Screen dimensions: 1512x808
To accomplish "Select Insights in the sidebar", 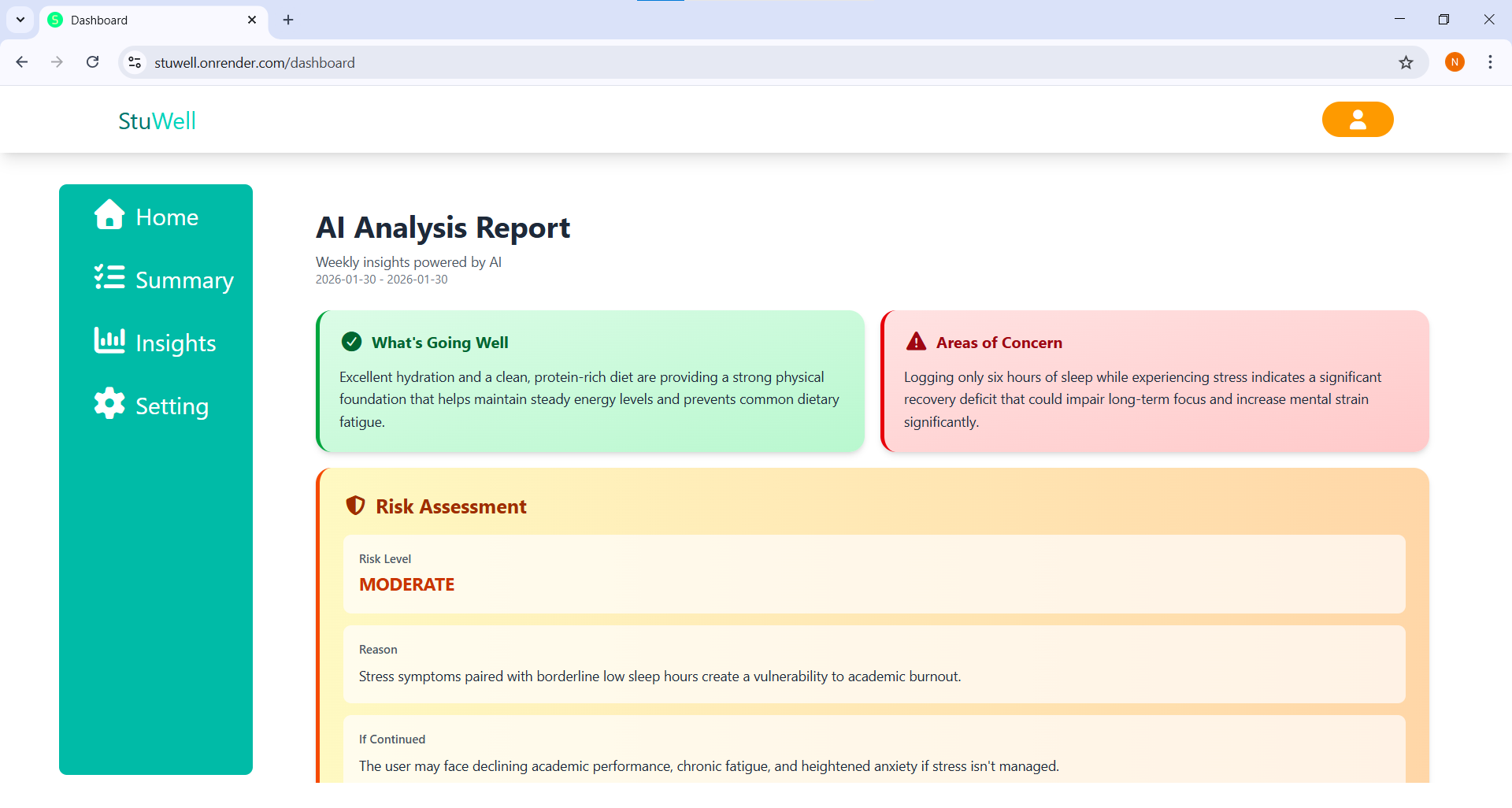I will pos(155,343).
